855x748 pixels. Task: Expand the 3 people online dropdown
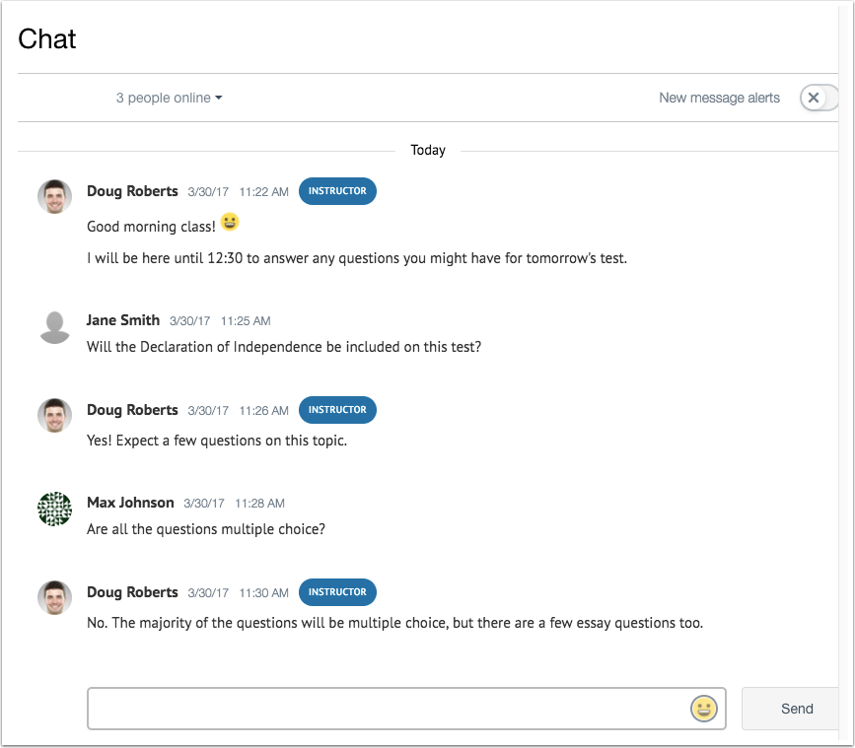coord(169,98)
